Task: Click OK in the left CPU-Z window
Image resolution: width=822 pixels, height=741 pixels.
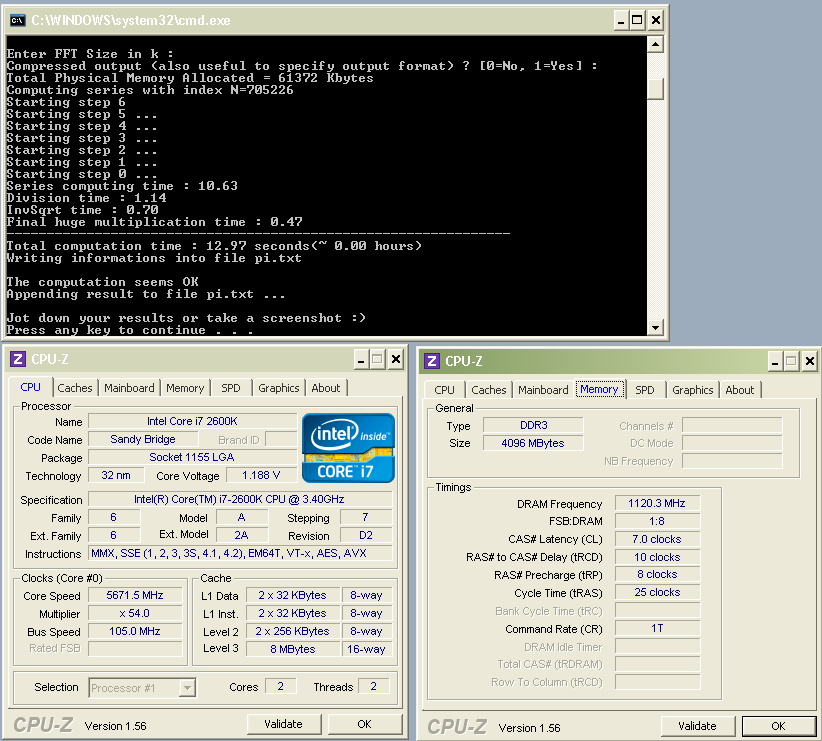Action: (364, 724)
